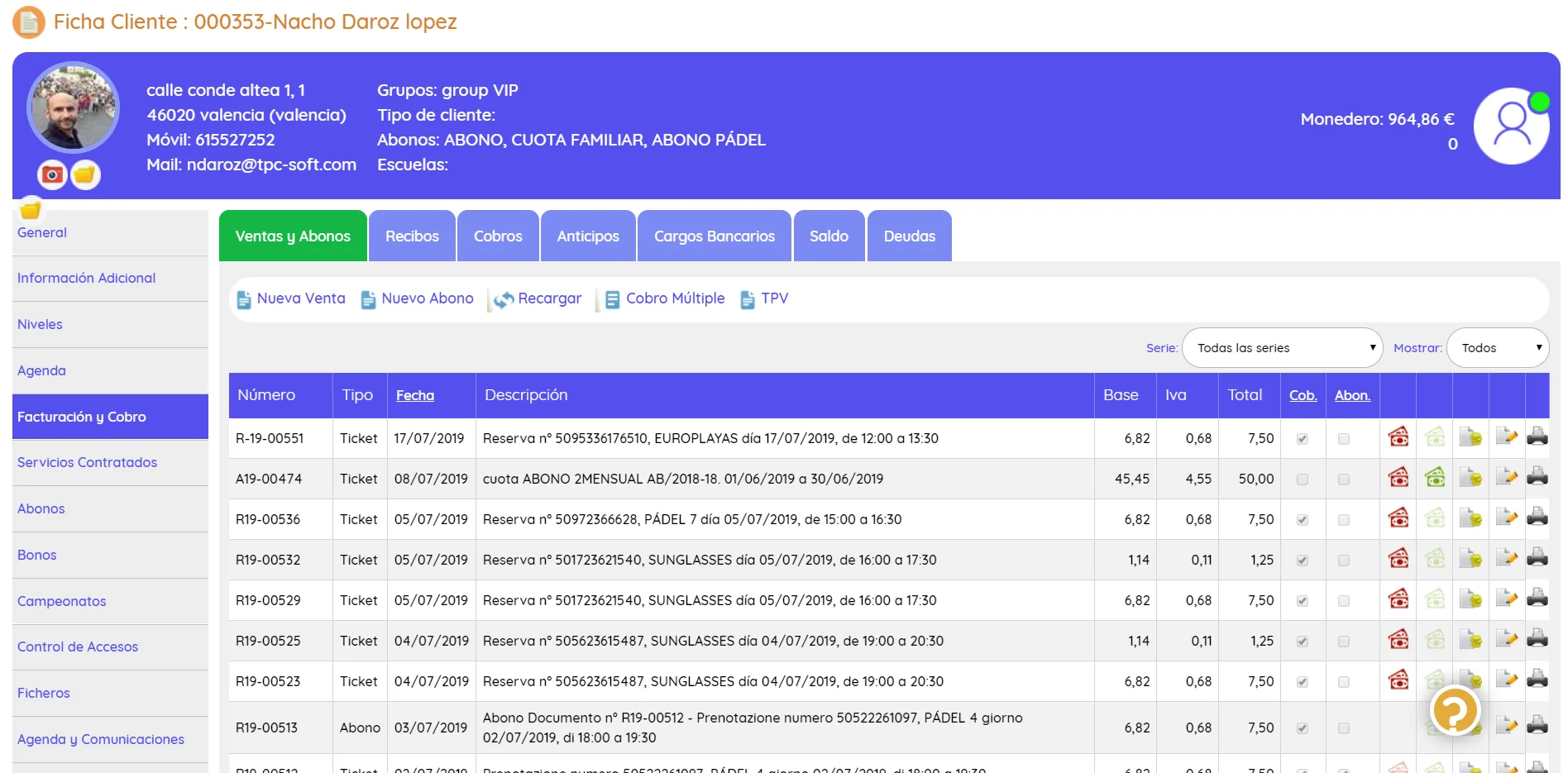Toggle Abon. checkbox for R19-00525
This screenshot has height=773, width=1568.
coord(1344,642)
